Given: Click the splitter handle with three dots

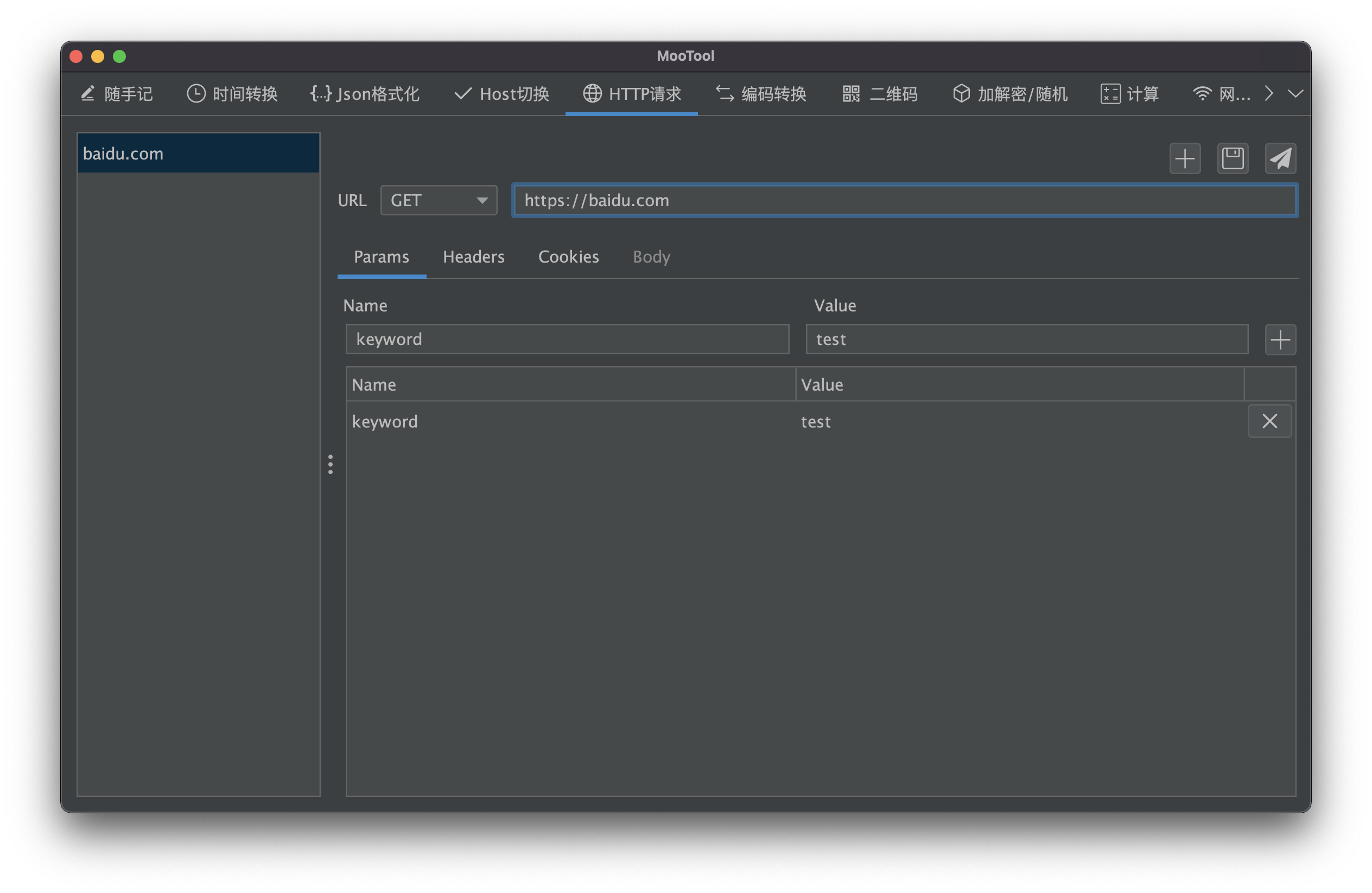Looking at the screenshot, I should [331, 464].
